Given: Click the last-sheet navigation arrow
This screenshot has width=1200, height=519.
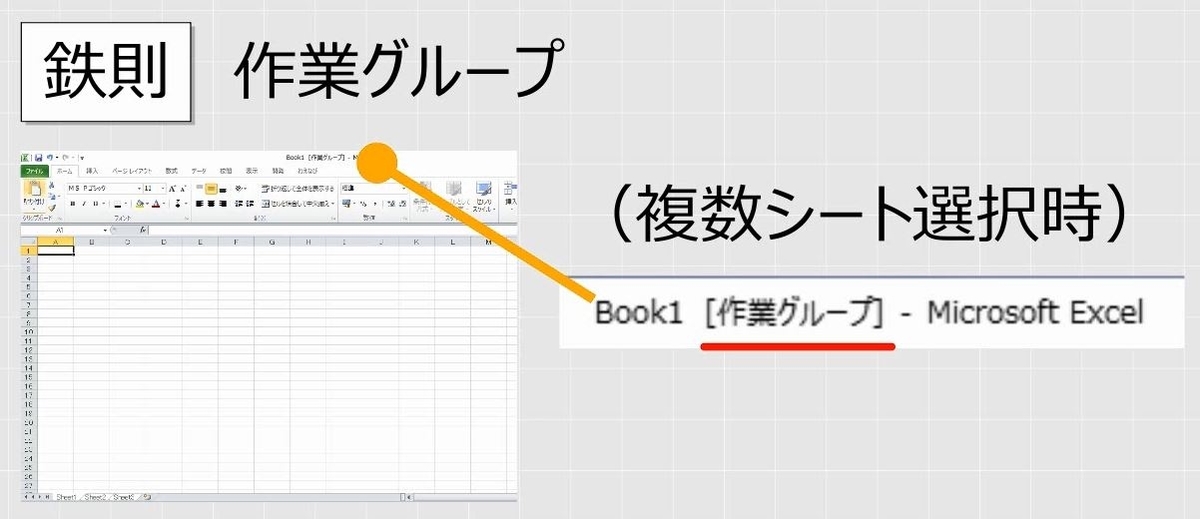Looking at the screenshot, I should coord(47,497).
